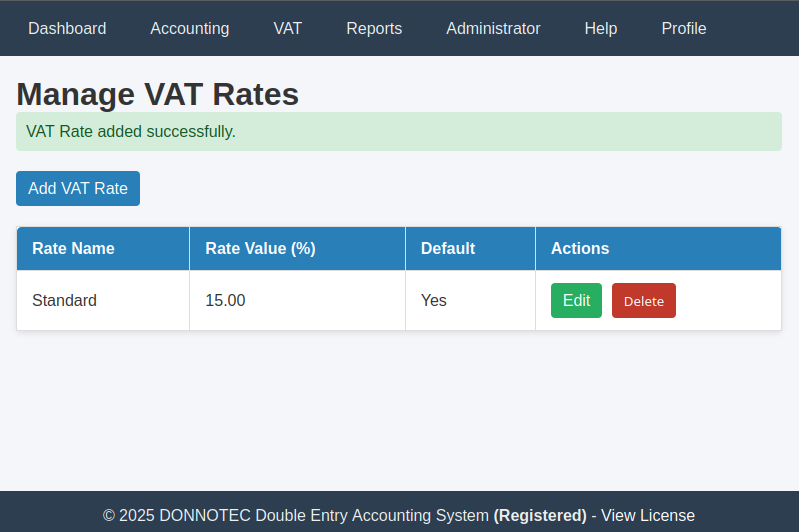Select the Standard rate name cell
The height and width of the screenshot is (532, 799).
click(x=103, y=301)
